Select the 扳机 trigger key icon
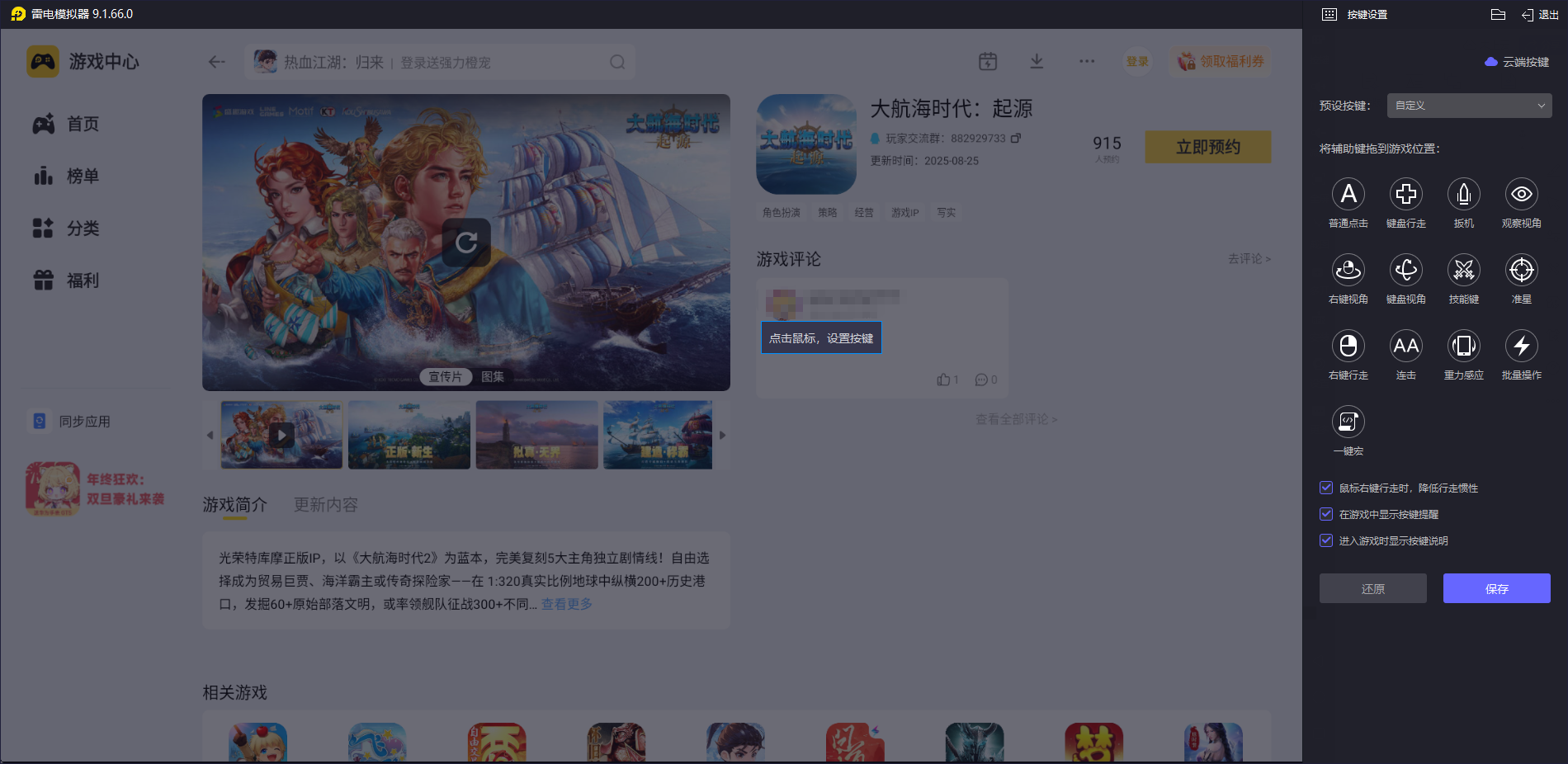Screen dimensions: 1568x764 (1464, 194)
